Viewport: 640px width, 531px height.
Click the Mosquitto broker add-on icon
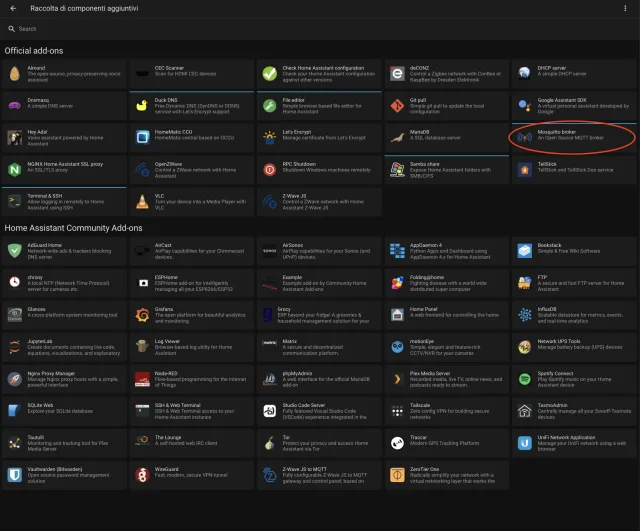pos(524,137)
